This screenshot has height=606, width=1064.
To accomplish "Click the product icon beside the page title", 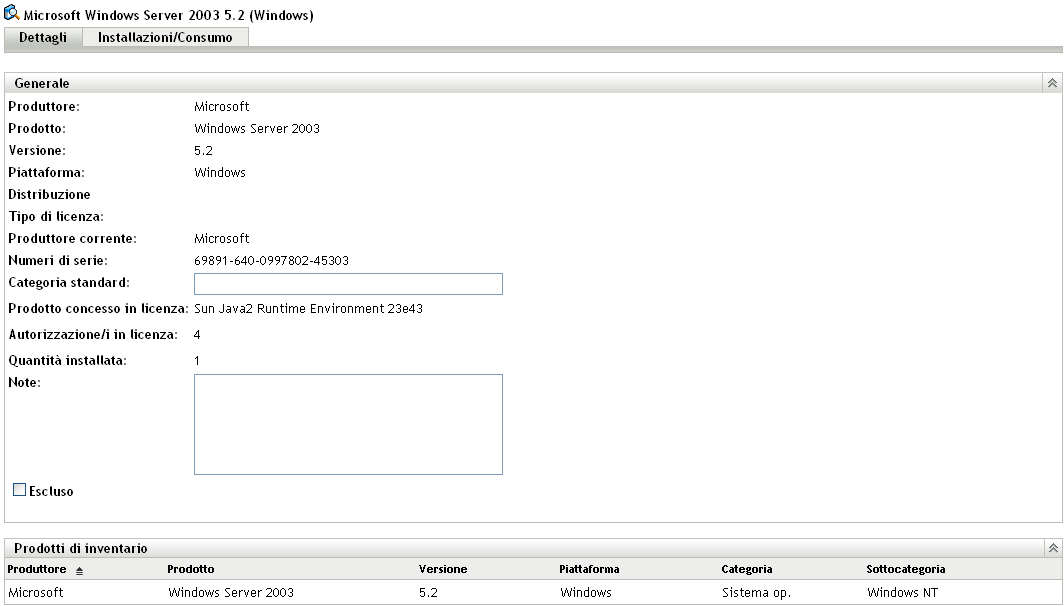I will tap(12, 13).
